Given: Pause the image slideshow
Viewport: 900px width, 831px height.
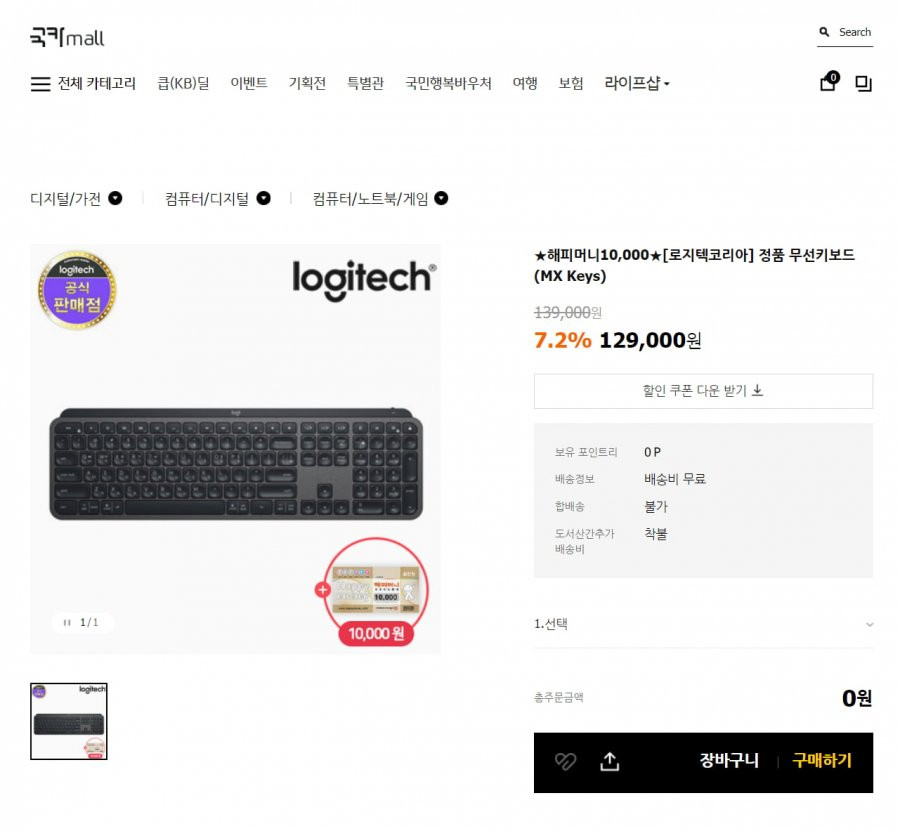Looking at the screenshot, I should point(67,623).
